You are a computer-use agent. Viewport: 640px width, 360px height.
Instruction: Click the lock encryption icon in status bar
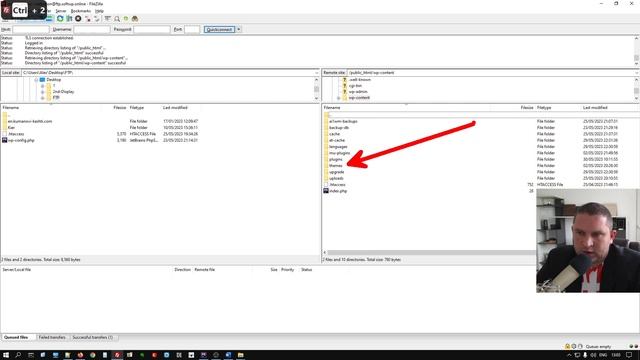point(567,346)
